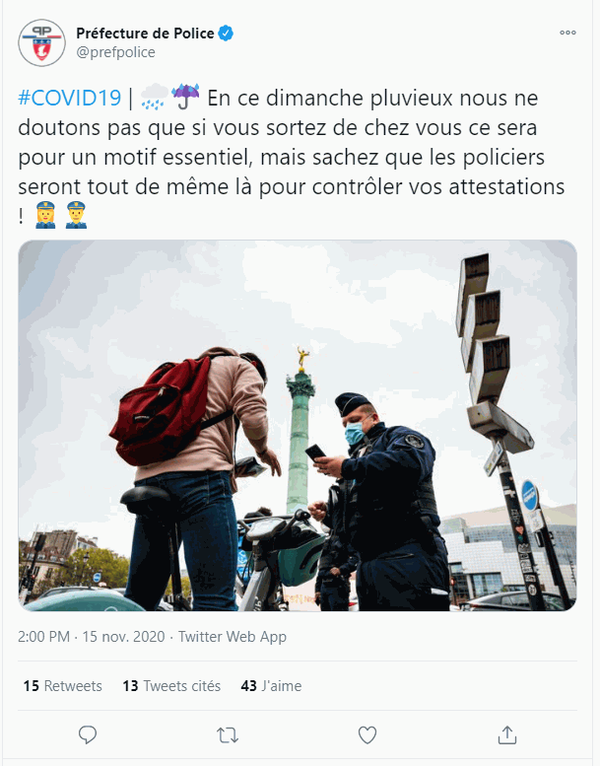This screenshot has height=766, width=600.
Task: Open the Préfecture de Police profile avatar
Action: 42,43
